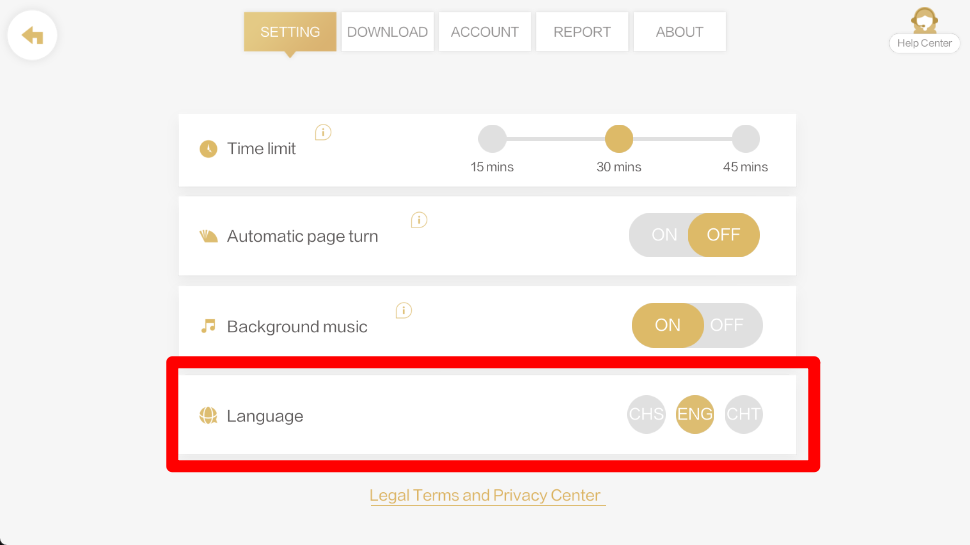Switch to the DOWNLOAD tab

[387, 32]
